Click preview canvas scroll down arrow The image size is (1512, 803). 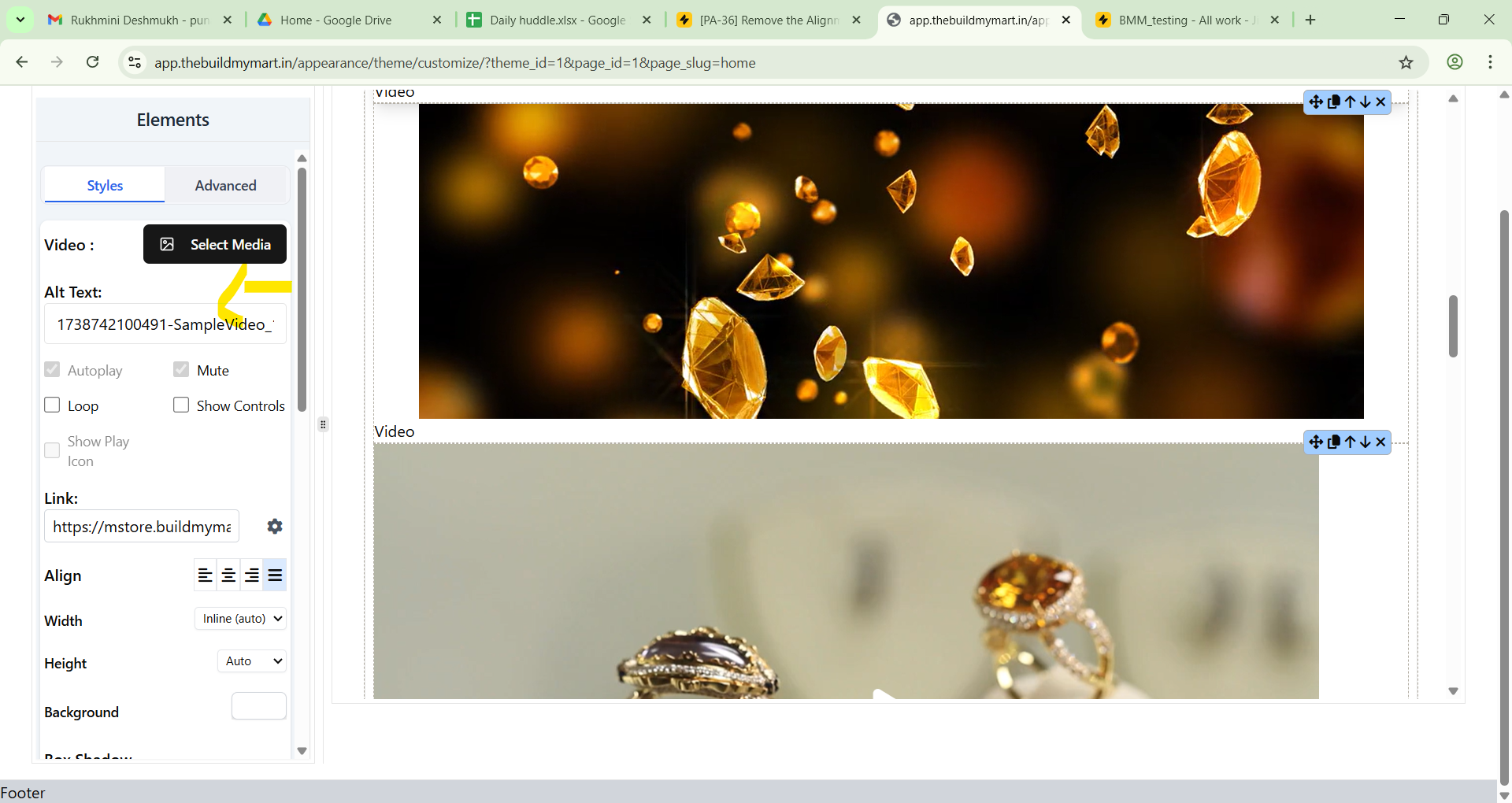[x=1453, y=691]
